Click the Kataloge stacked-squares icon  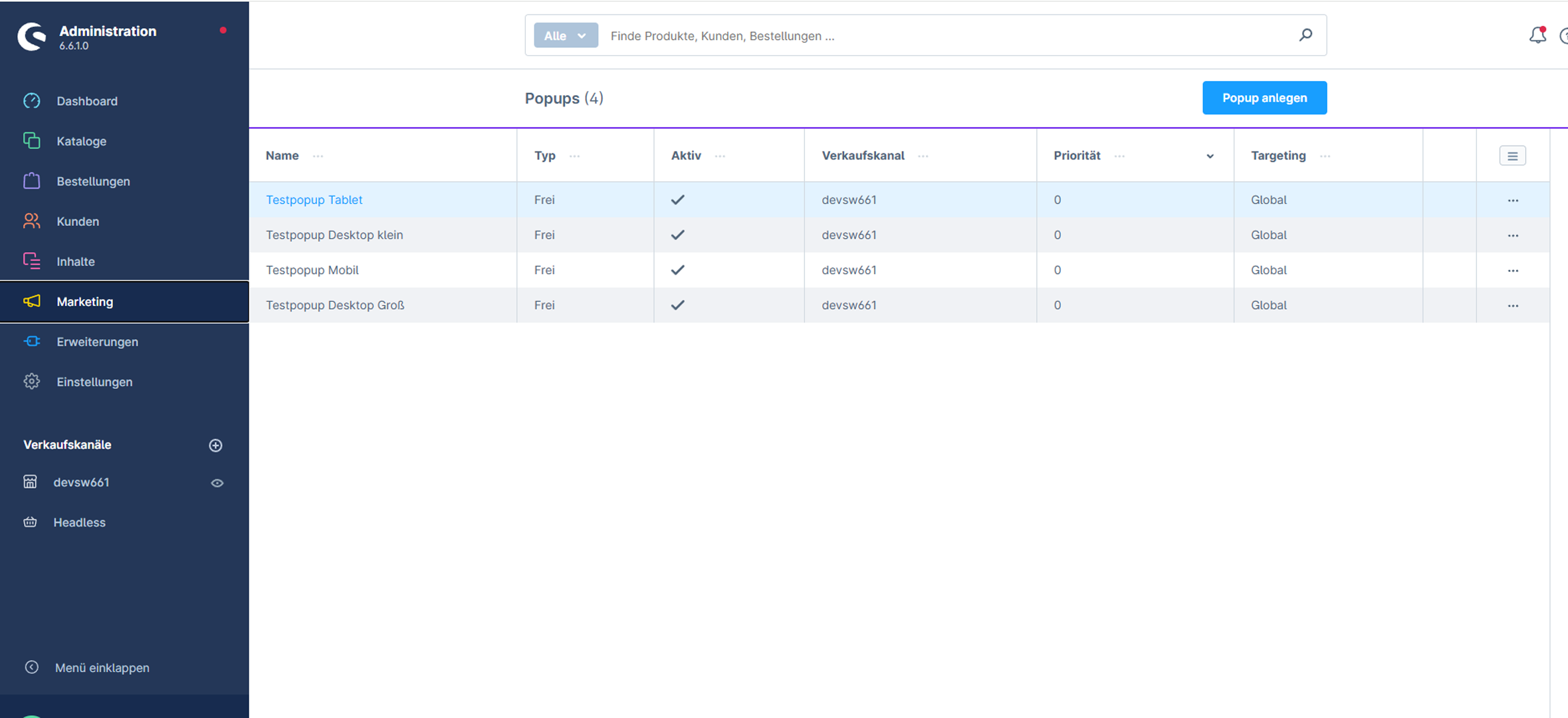point(32,140)
